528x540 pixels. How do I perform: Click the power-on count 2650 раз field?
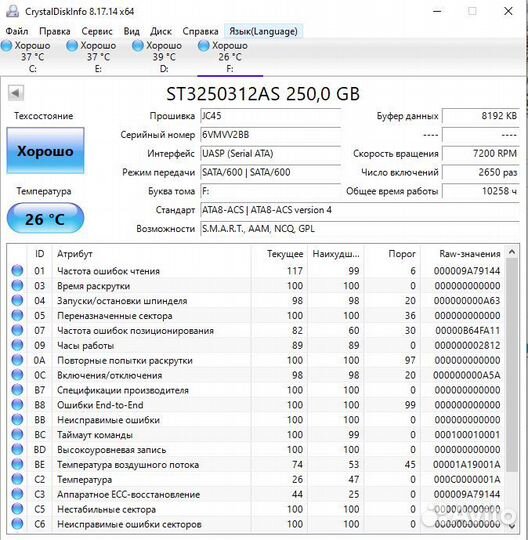click(x=481, y=172)
